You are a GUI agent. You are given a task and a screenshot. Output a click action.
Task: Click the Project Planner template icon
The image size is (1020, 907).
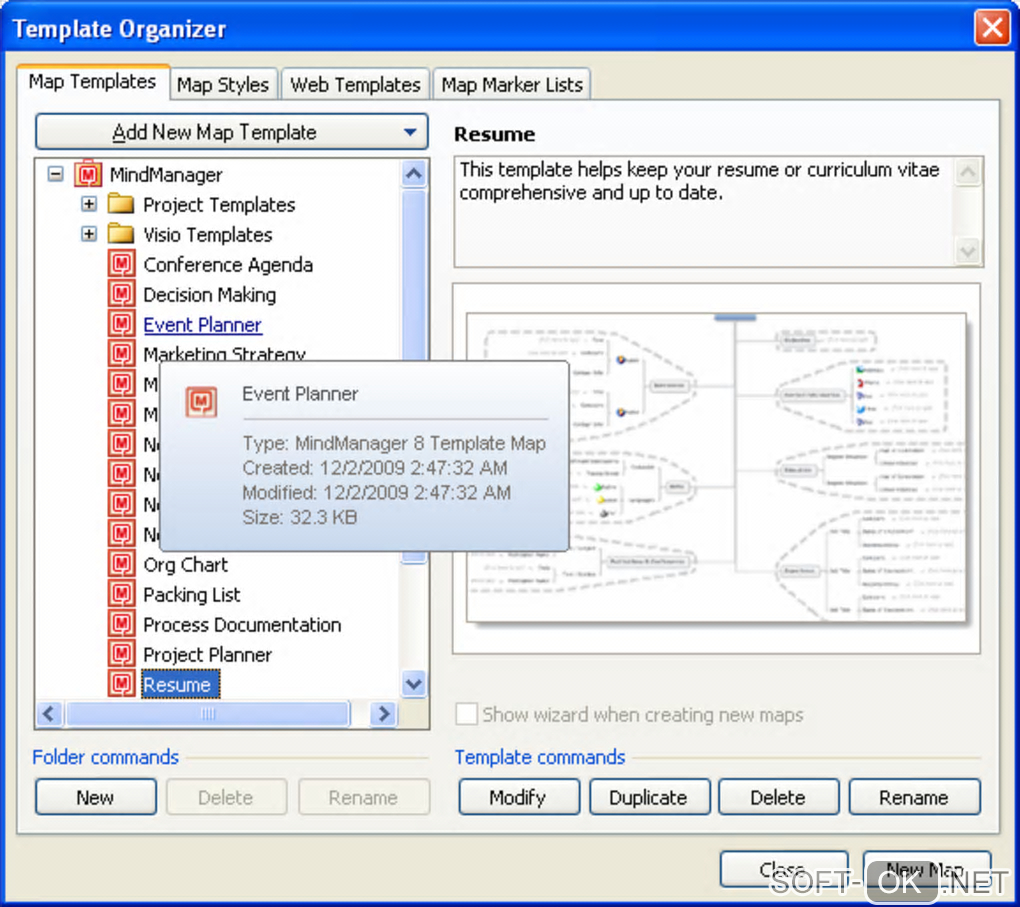point(122,654)
